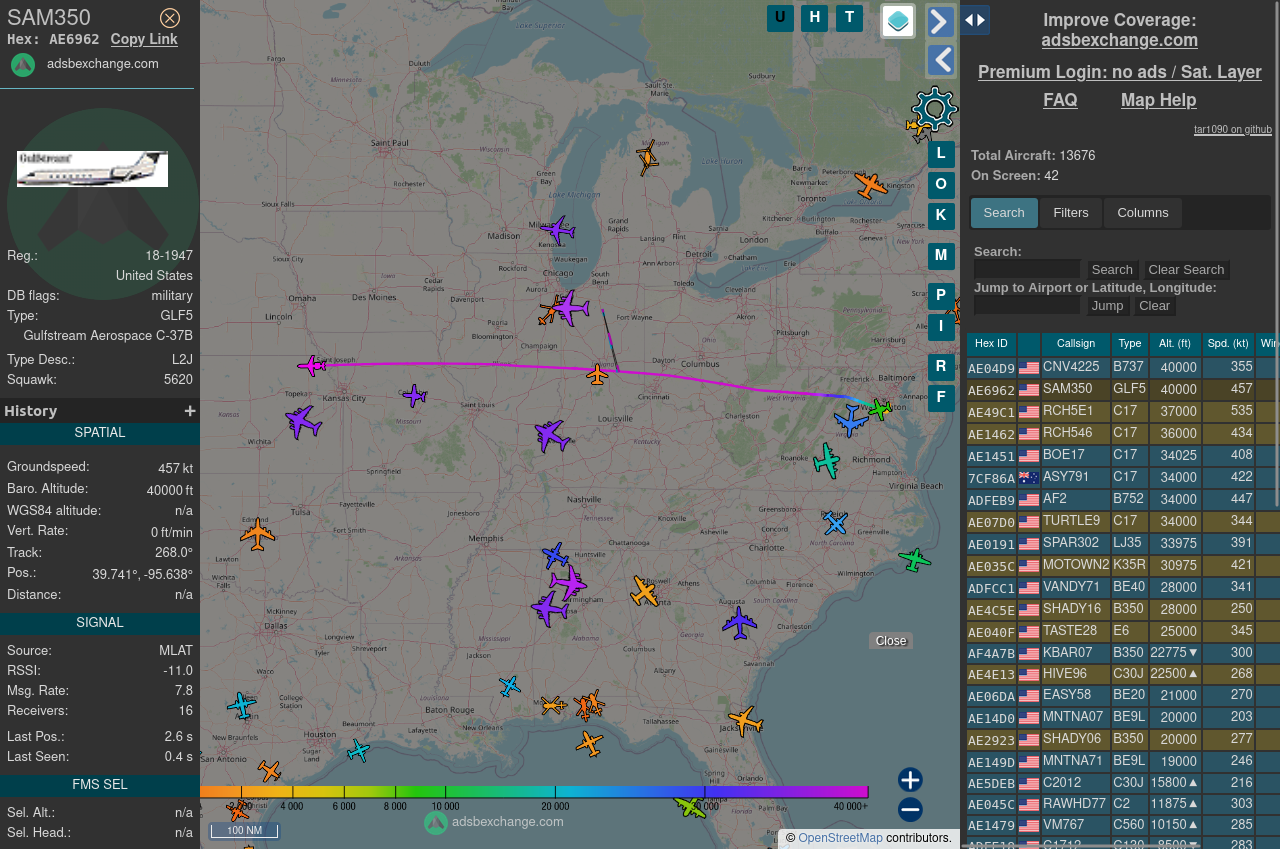Click into the Search text field
Viewport: 1280px width, 849px height.
pyautogui.click(x=1027, y=269)
